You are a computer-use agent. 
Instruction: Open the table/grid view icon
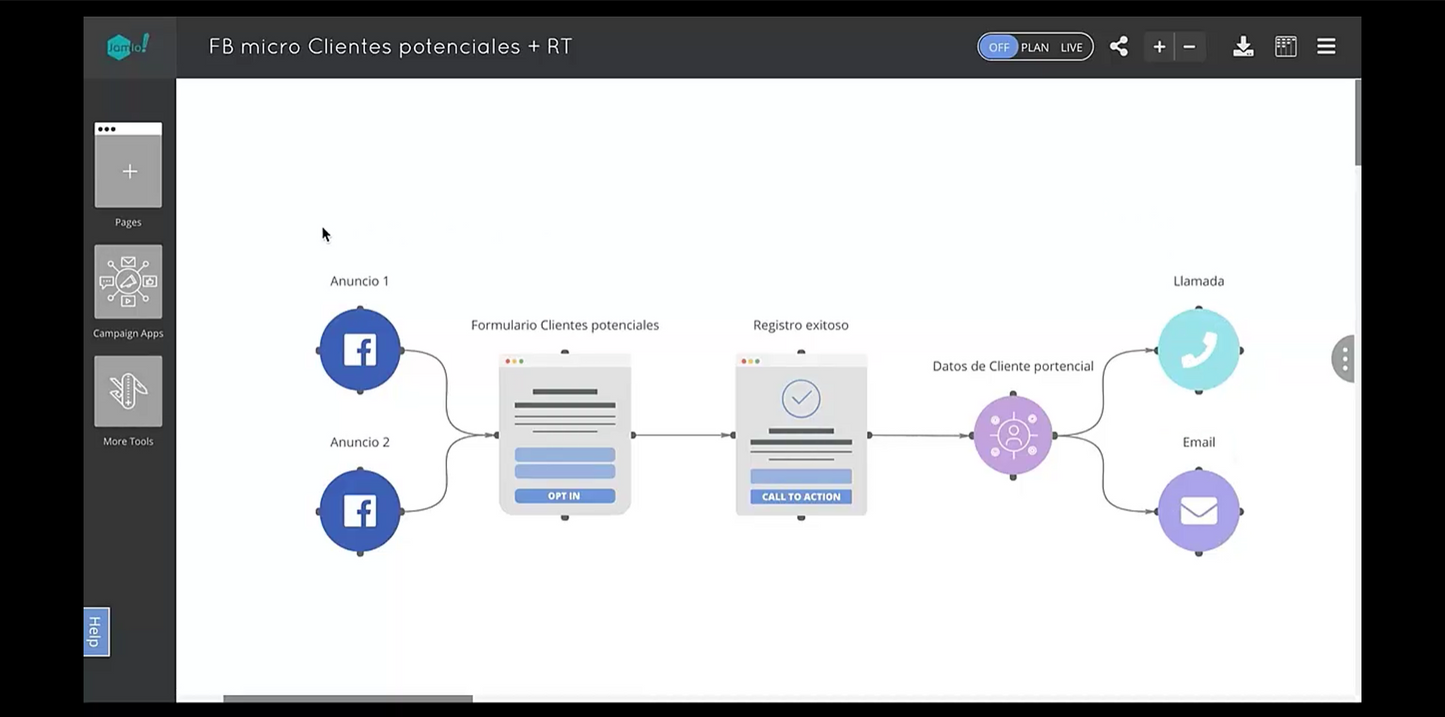coord(1285,46)
